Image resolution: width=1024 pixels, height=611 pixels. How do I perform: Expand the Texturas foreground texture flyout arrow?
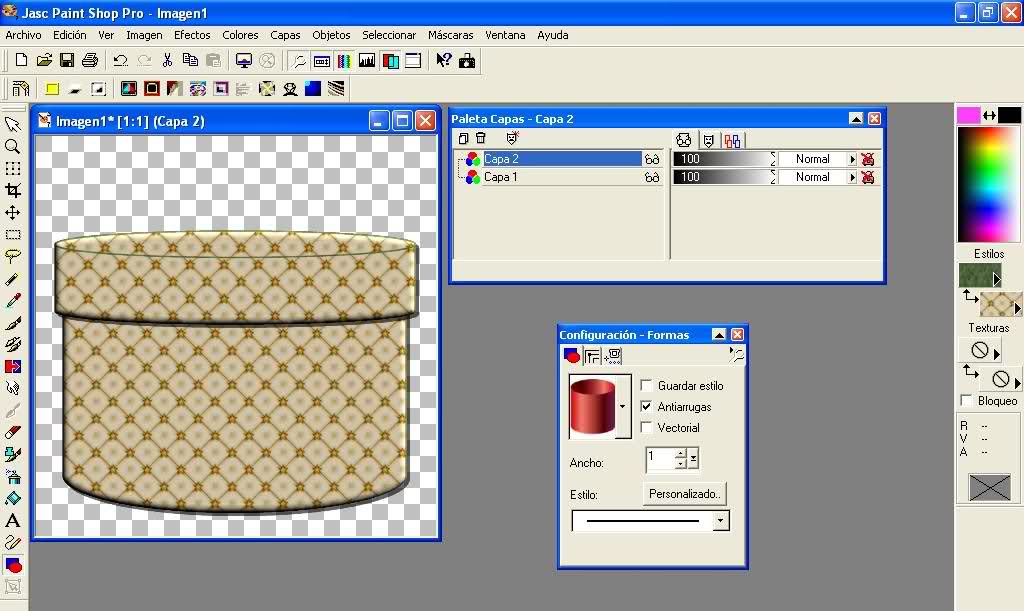996,354
